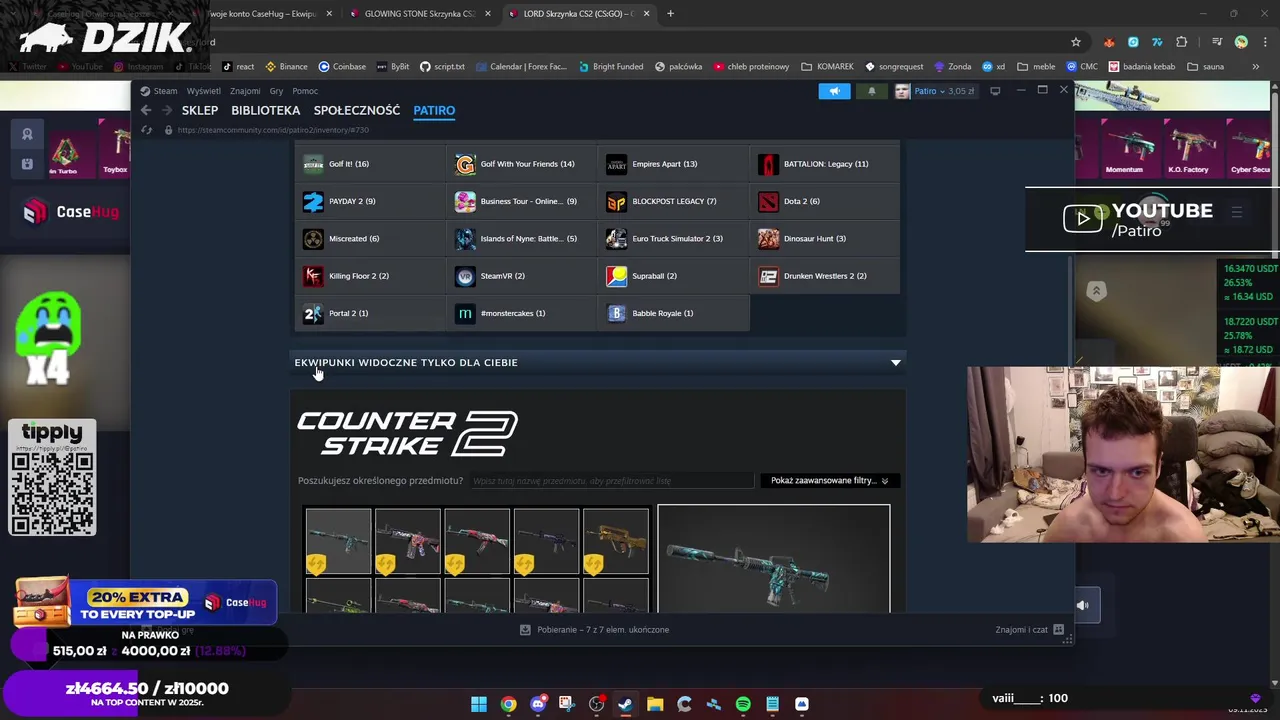This screenshot has height=720, width=1280.
Task: Select BATTALION: Legacy (11) inventory
Action: pyautogui.click(x=826, y=164)
